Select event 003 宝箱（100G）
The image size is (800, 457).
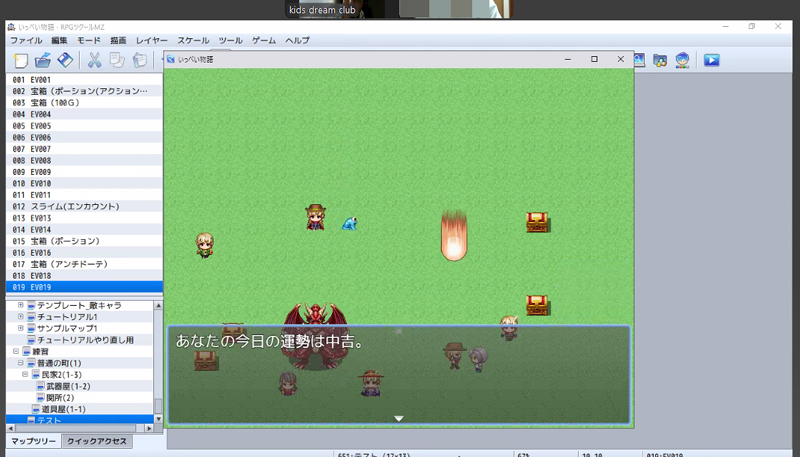click(x=84, y=103)
